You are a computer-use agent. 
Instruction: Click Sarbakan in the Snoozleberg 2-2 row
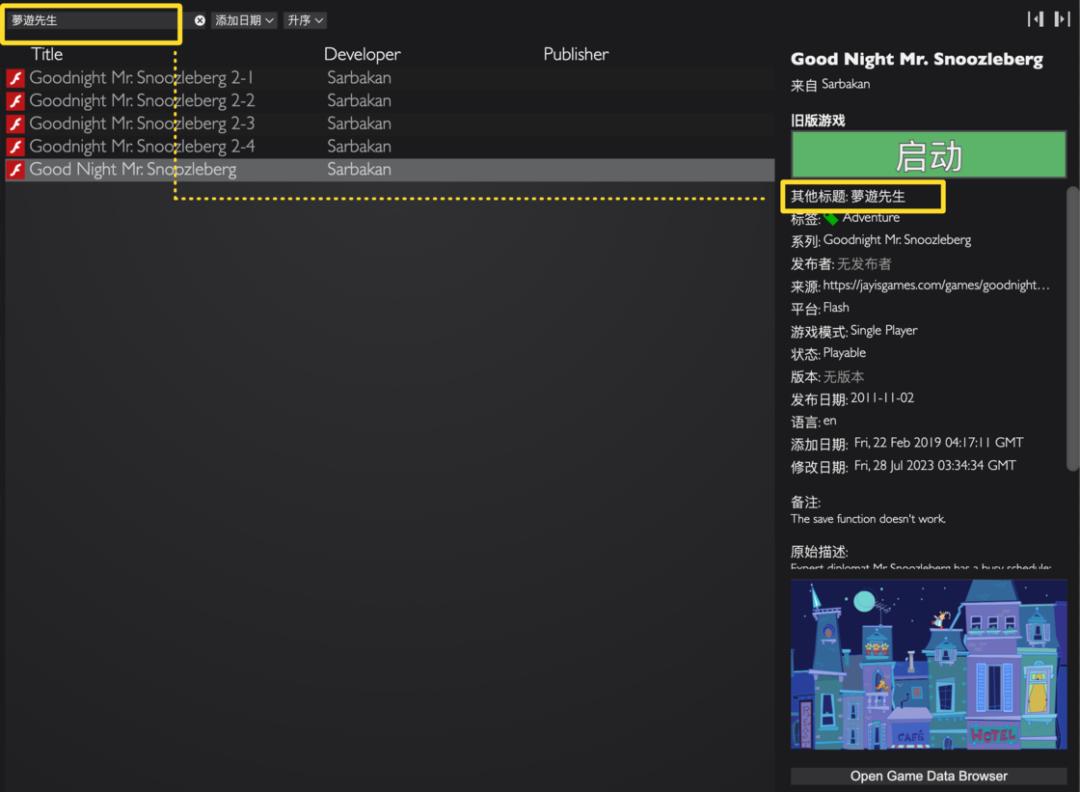point(359,101)
